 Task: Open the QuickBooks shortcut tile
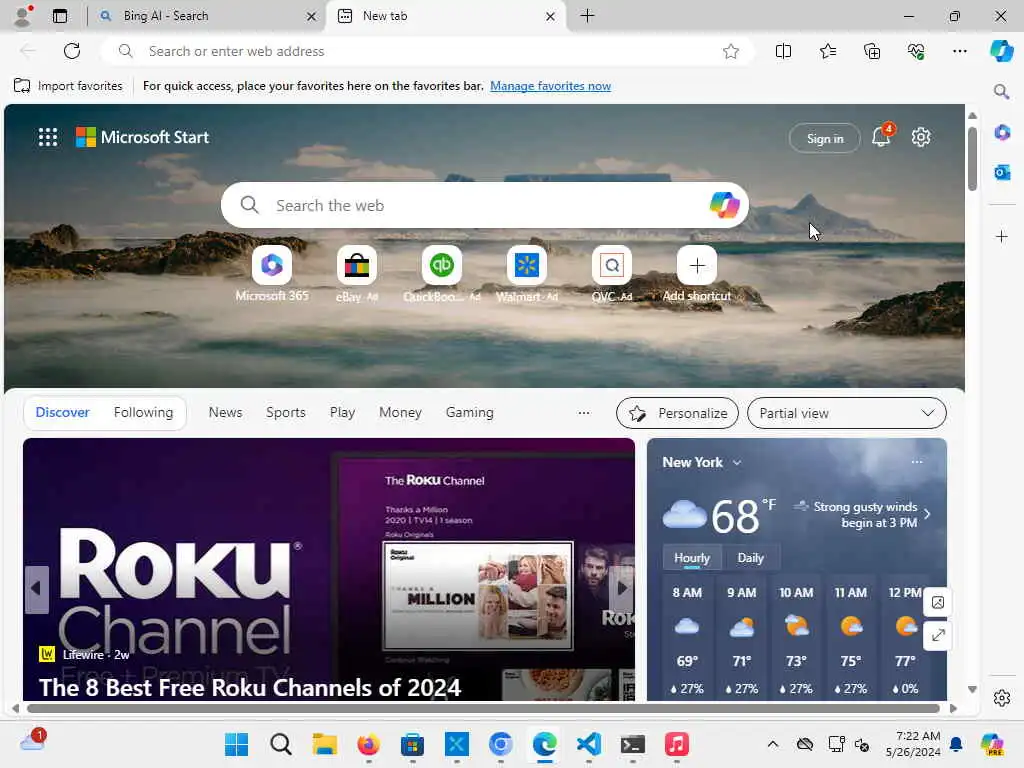[x=441, y=265]
